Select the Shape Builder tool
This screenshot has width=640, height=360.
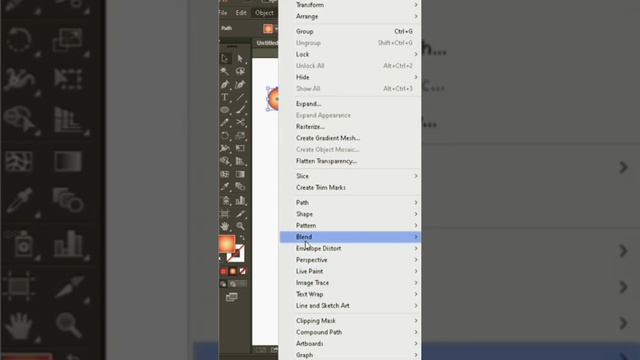(225, 161)
